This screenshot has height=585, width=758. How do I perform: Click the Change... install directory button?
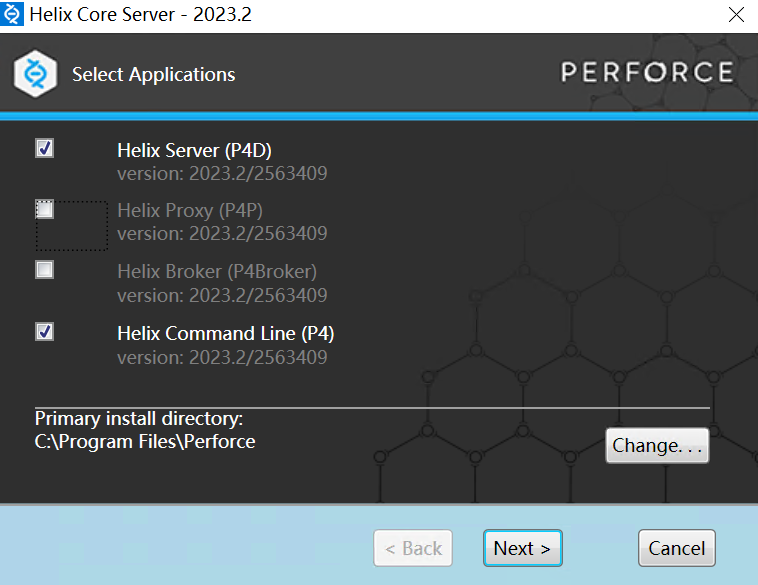657,445
